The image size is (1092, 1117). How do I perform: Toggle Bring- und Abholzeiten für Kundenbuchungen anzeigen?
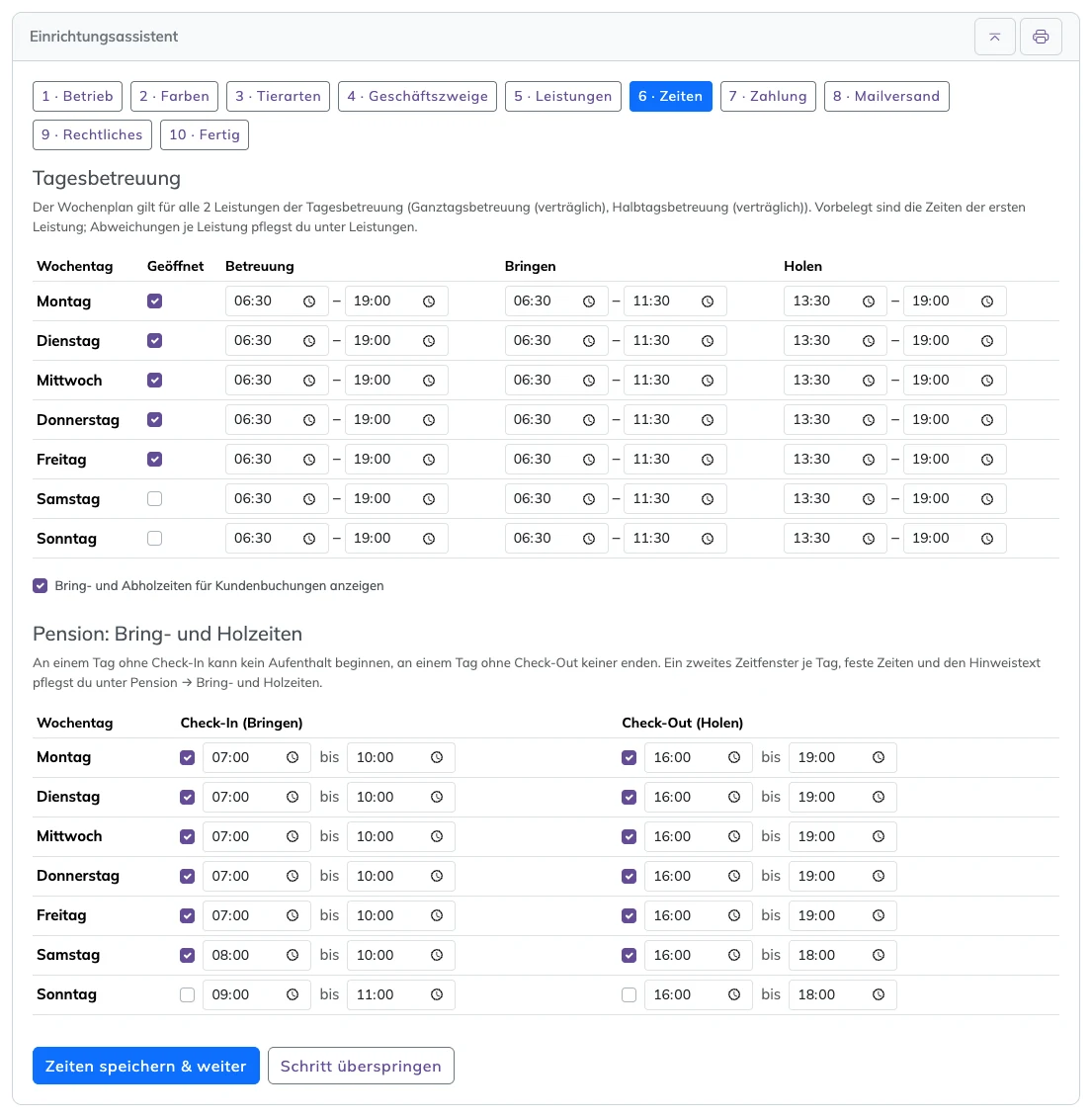(x=40, y=585)
